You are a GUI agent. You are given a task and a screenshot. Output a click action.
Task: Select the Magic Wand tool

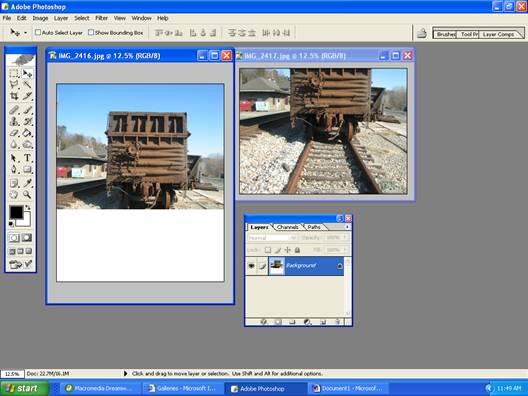[27, 85]
